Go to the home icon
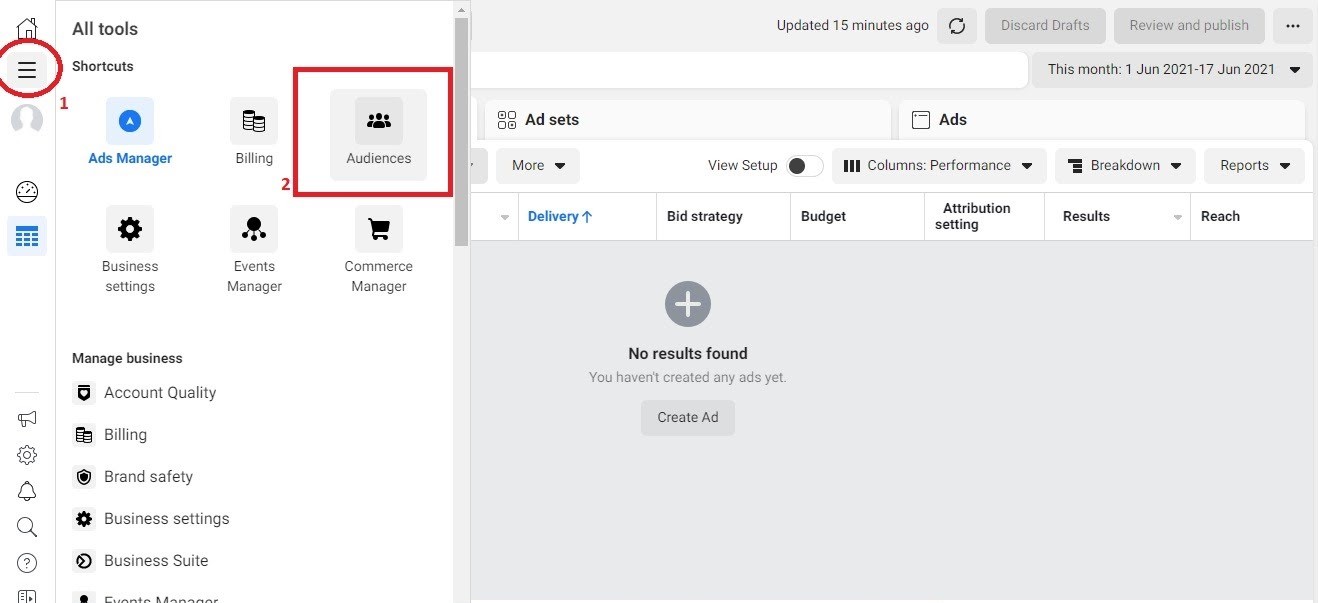The width and height of the screenshot is (1318, 603). [27, 27]
